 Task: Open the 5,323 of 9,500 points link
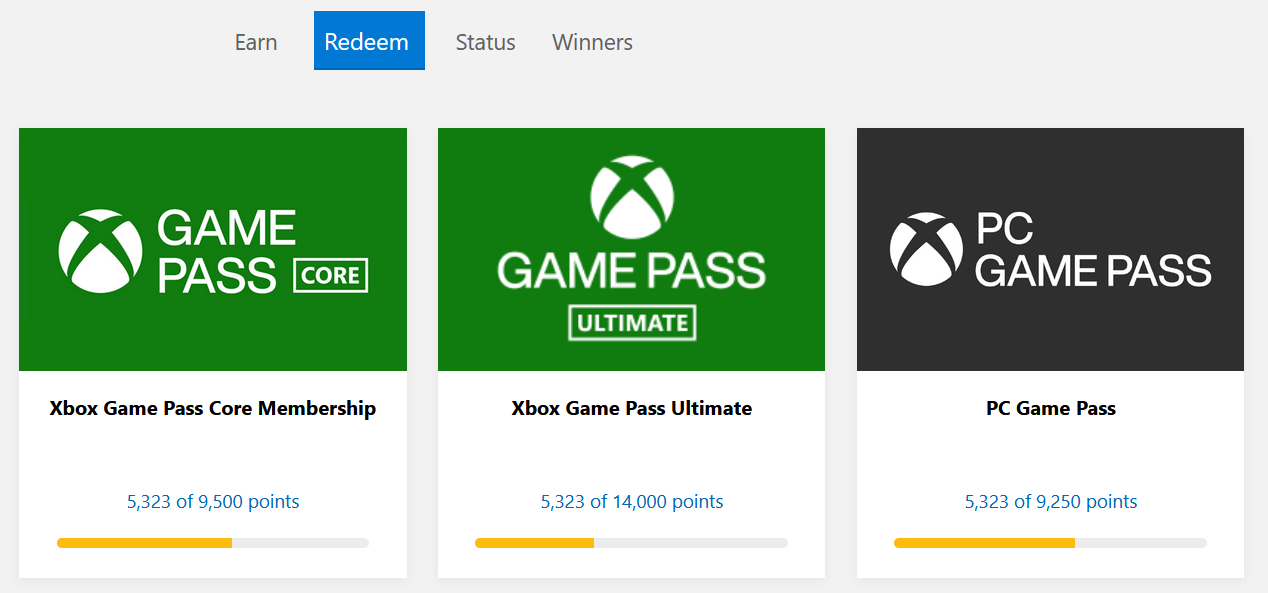213,501
